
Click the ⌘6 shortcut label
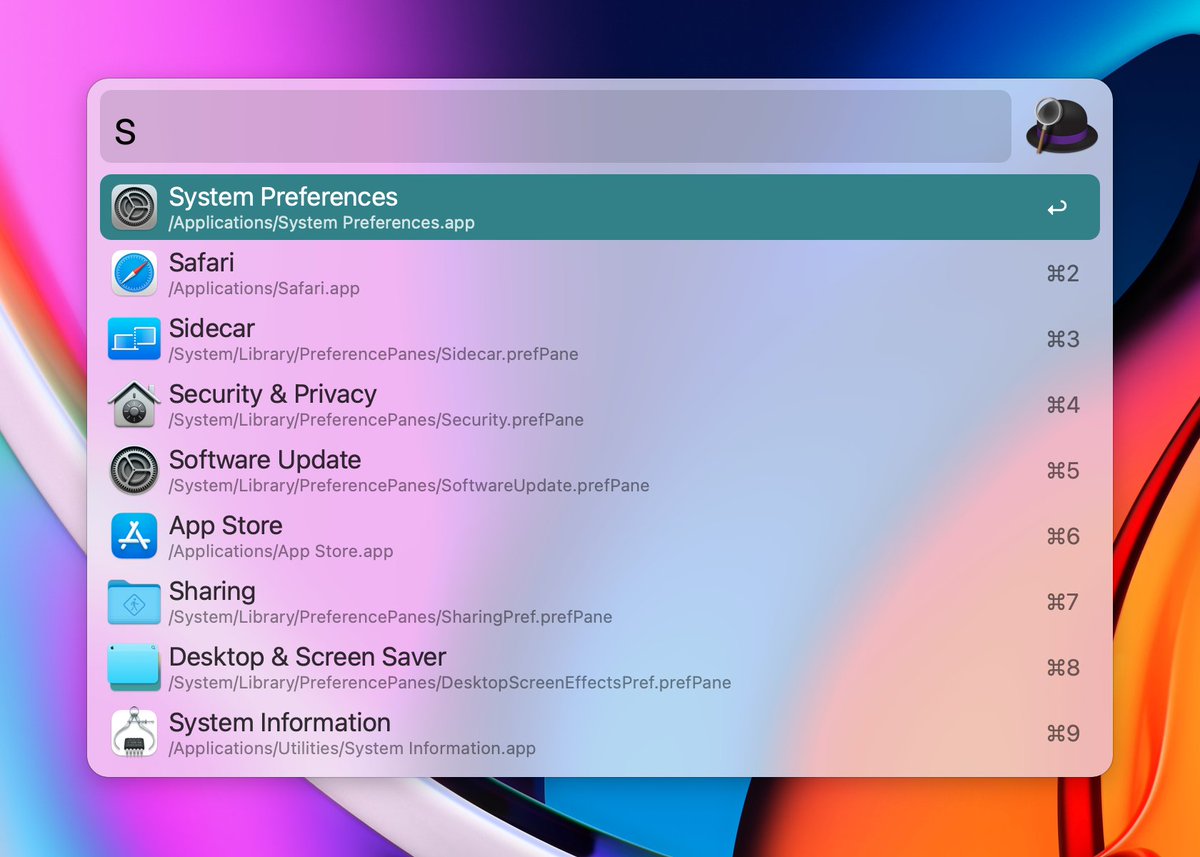coord(1062,537)
